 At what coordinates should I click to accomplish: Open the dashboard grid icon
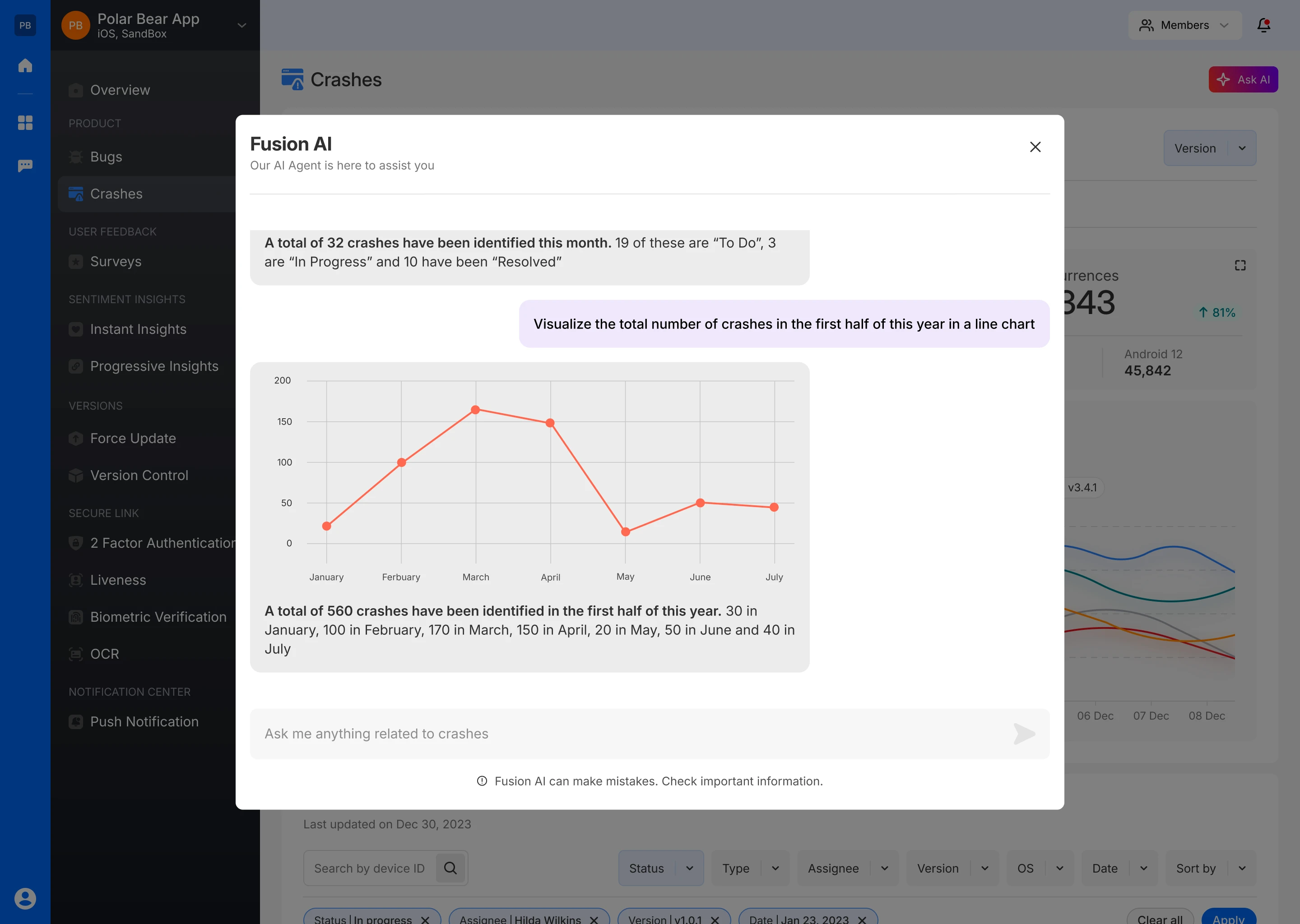tap(25, 123)
